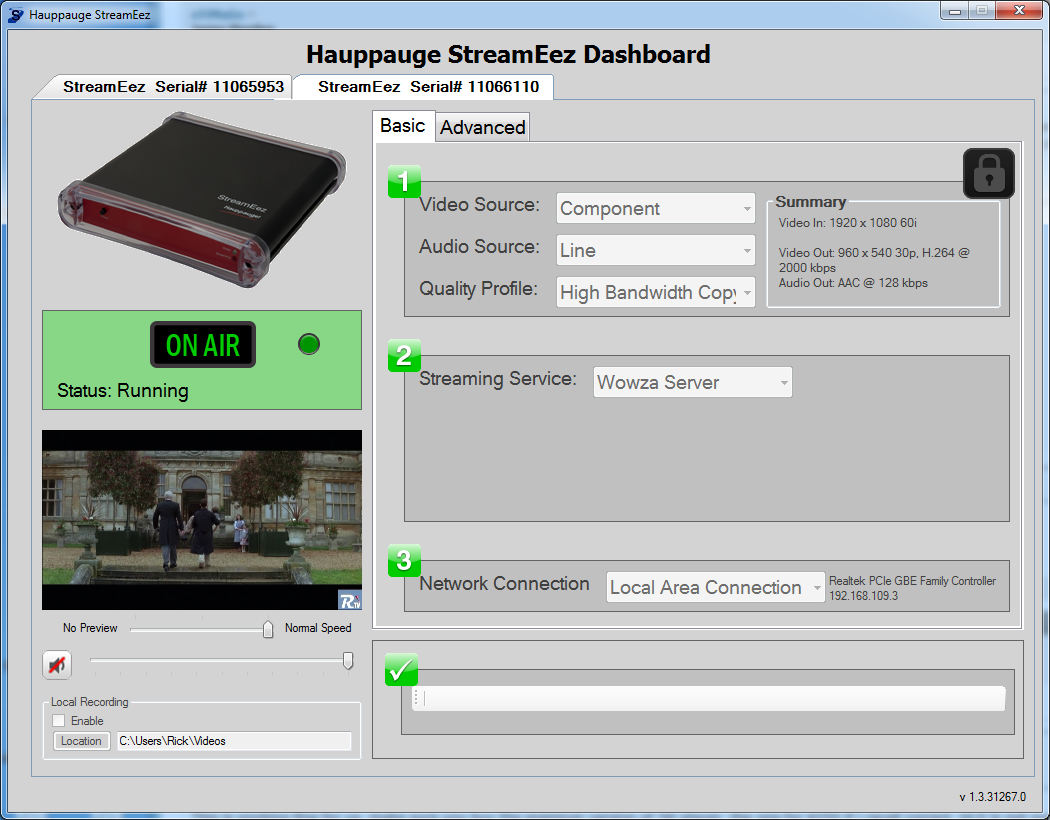Image resolution: width=1050 pixels, height=820 pixels.
Task: Open the Audio Source dropdown
Action: coord(656,250)
